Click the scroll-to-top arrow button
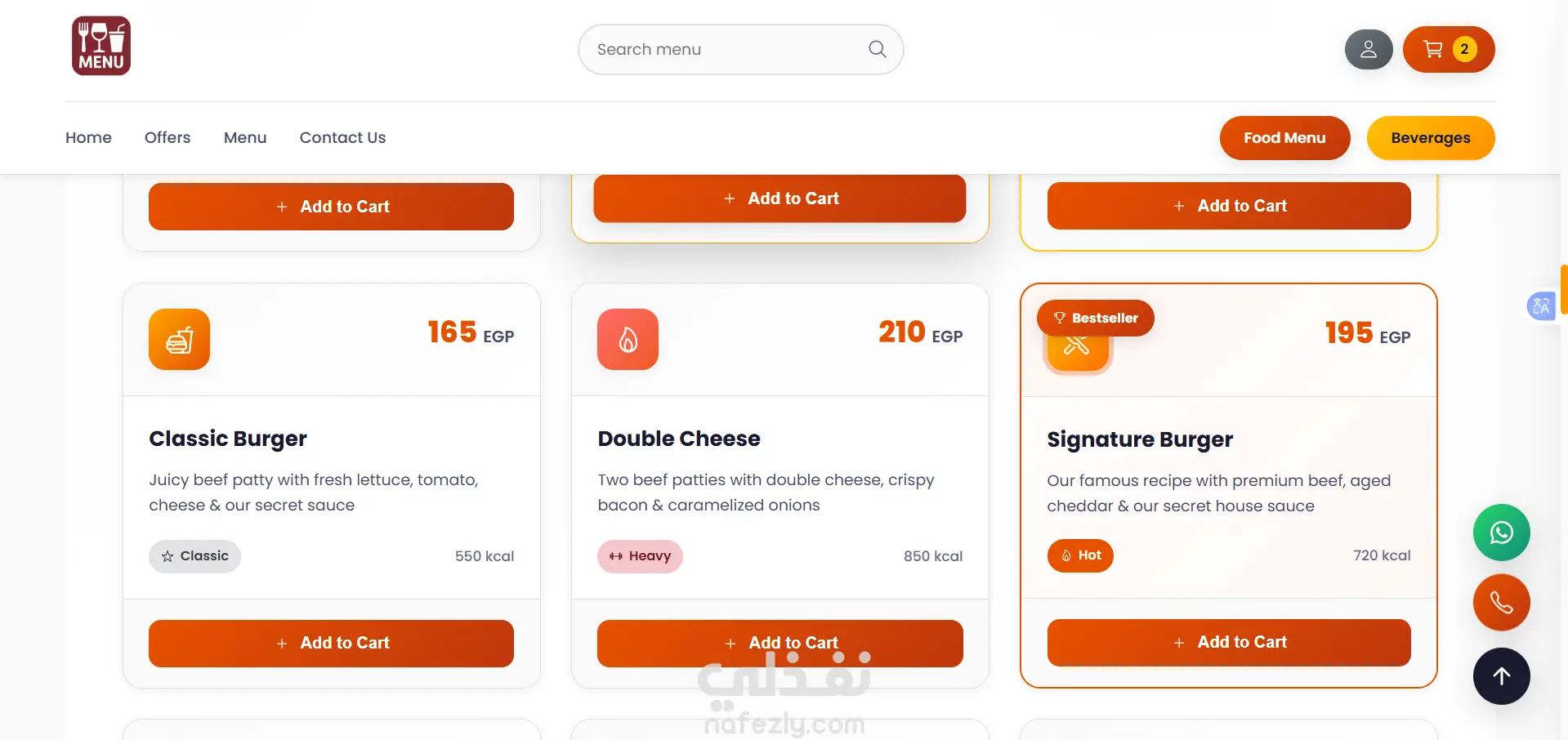This screenshot has width=1568, height=740. (1501, 676)
